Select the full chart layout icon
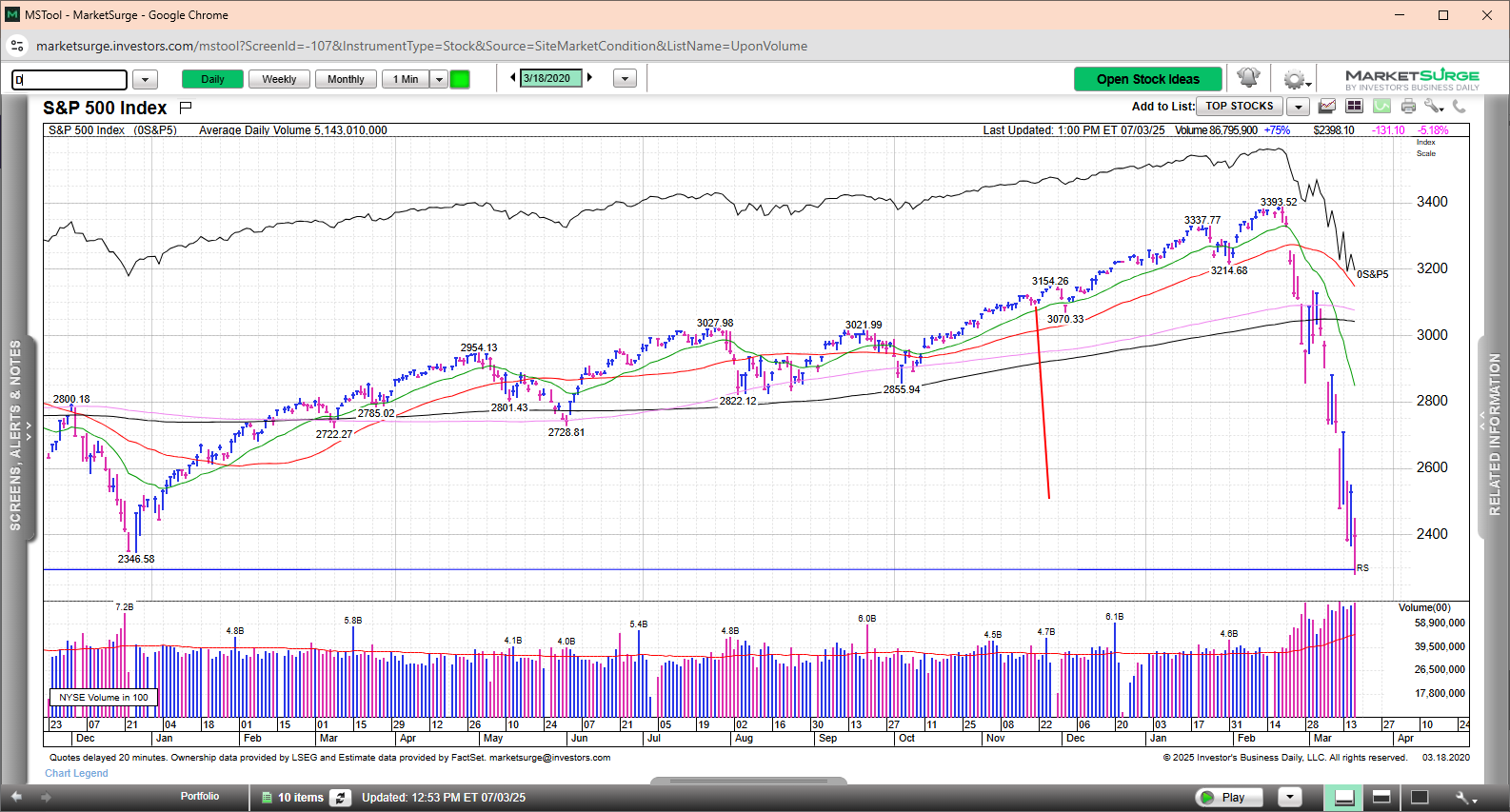The width and height of the screenshot is (1510, 812). coord(1420,798)
